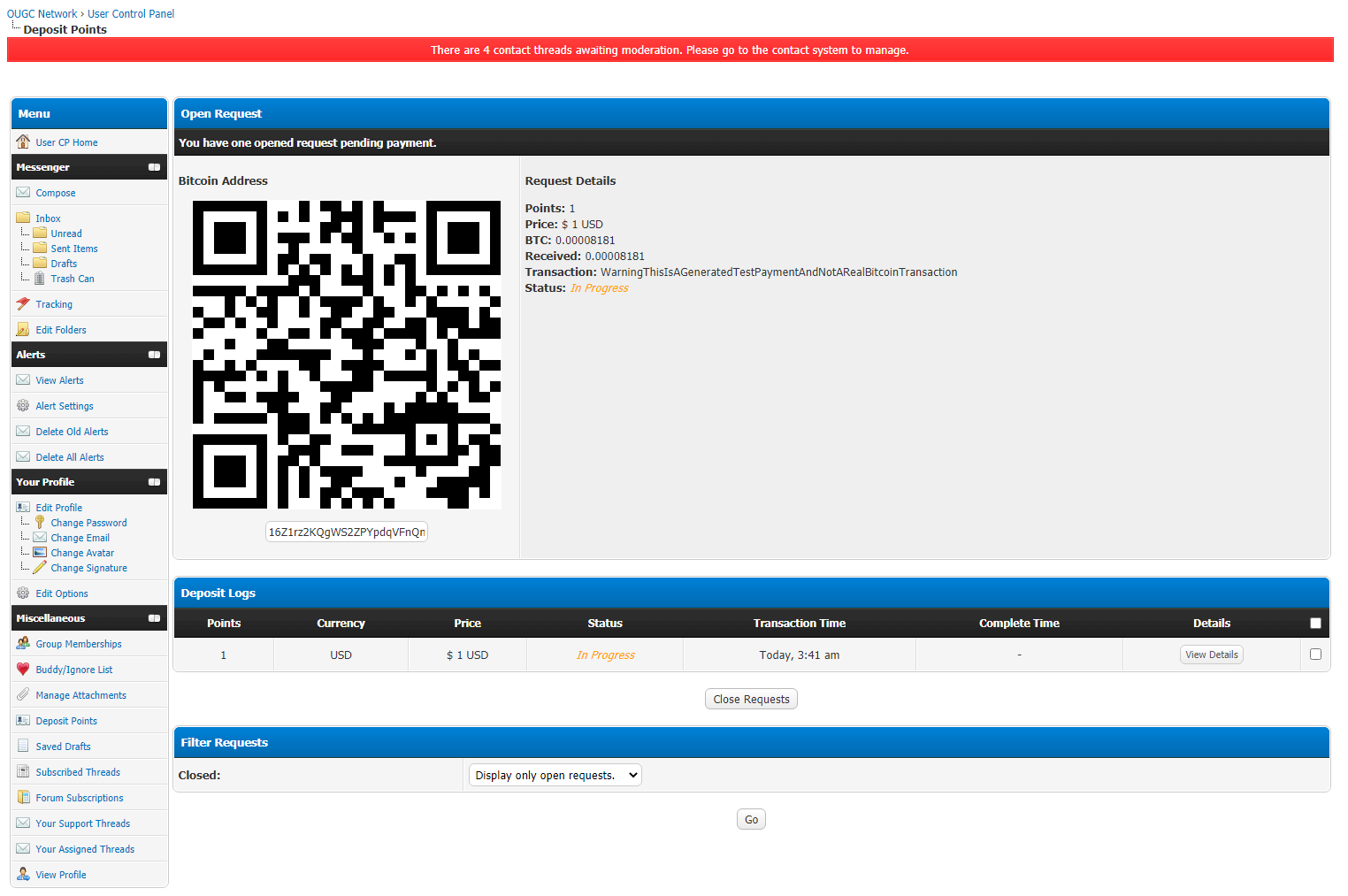The width and height of the screenshot is (1348, 896).
Task: Click the Group Memberships people icon
Action: [x=23, y=643]
